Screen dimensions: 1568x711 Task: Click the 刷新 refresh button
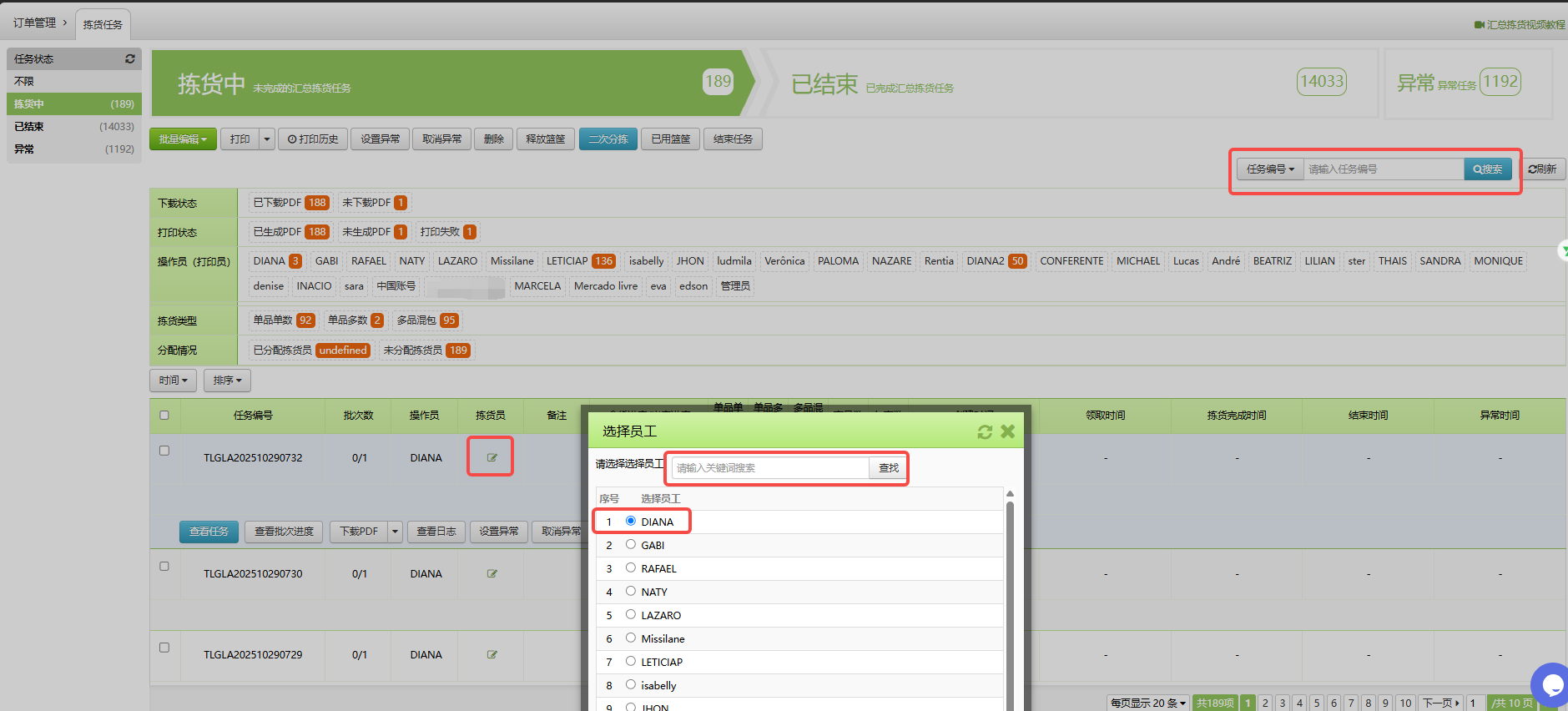pyautogui.click(x=1542, y=169)
